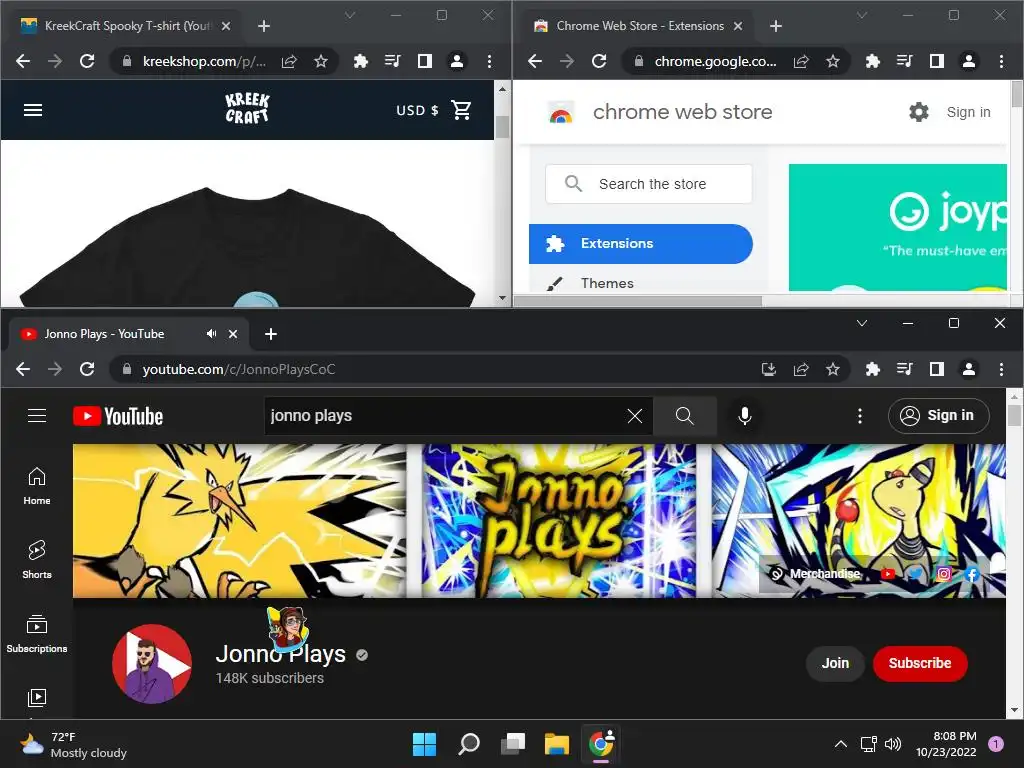Open profile icon in KreekCraft window
This screenshot has width=1024, height=768.
pyautogui.click(x=457, y=61)
